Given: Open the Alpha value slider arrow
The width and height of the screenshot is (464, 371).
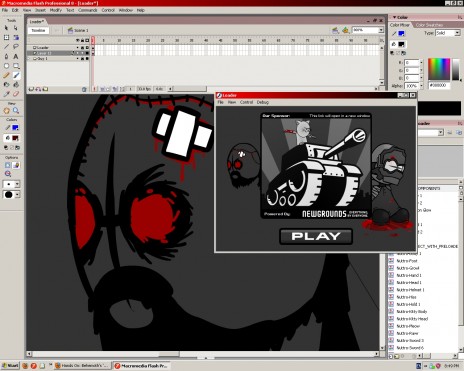Looking at the screenshot, I should 421,86.
